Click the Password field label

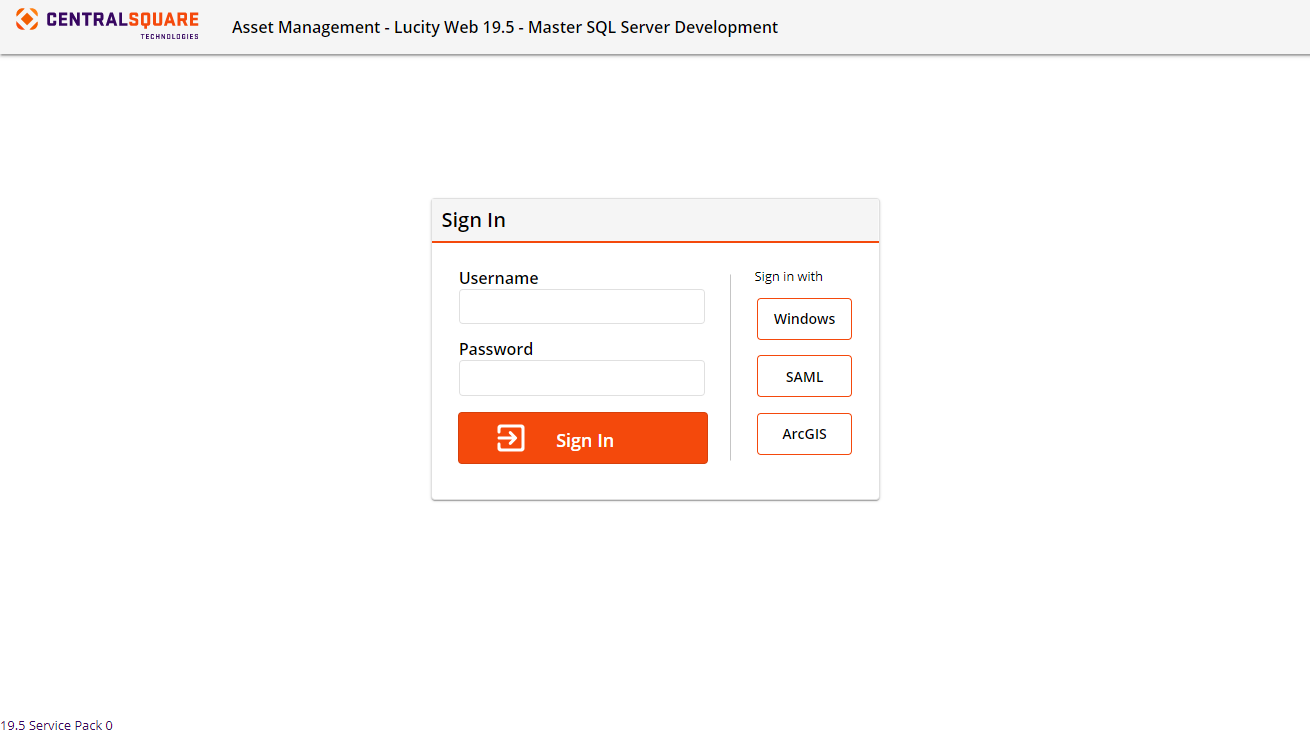point(495,348)
